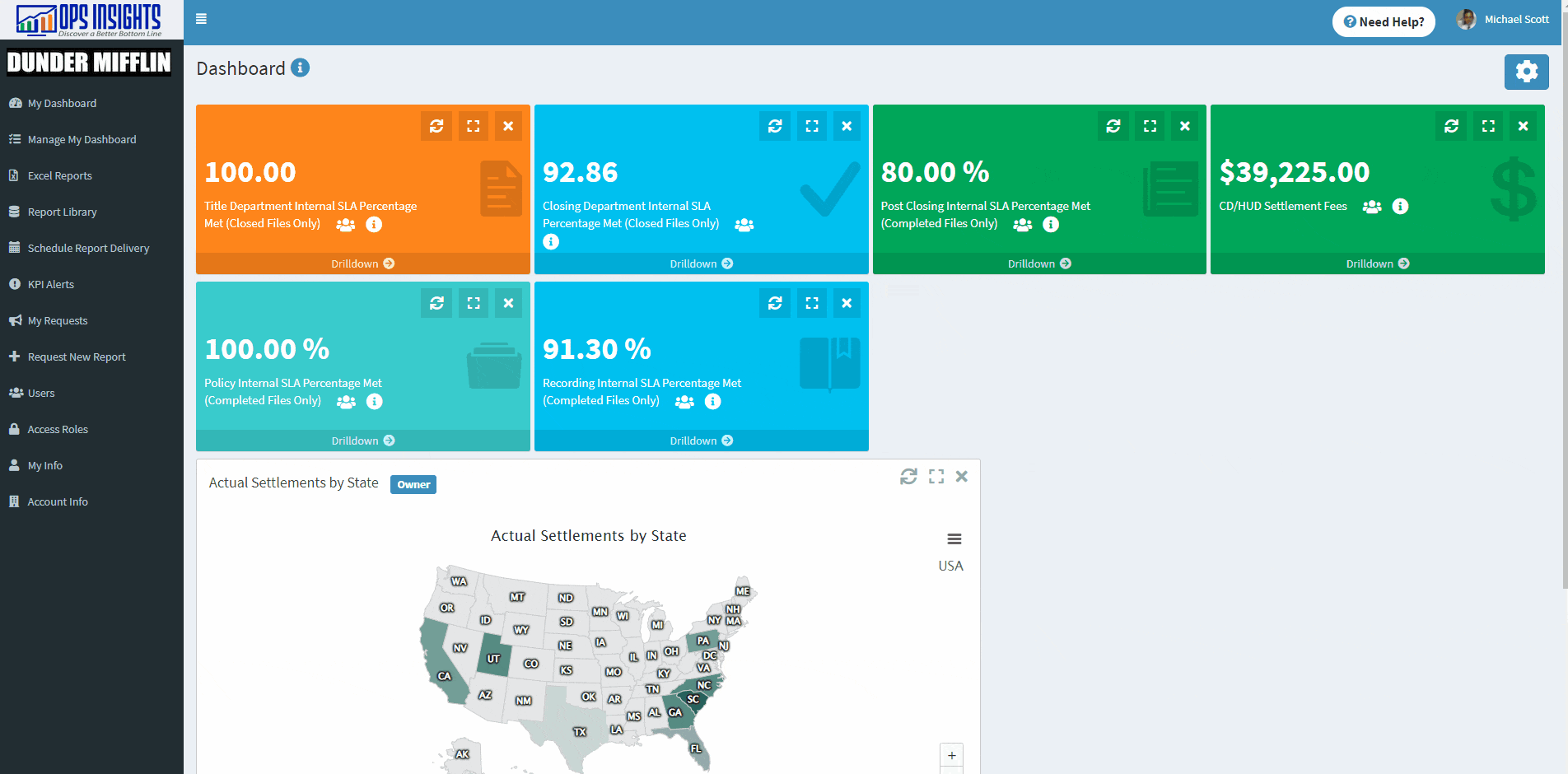Open Michael Scott user menu

pos(1503,20)
